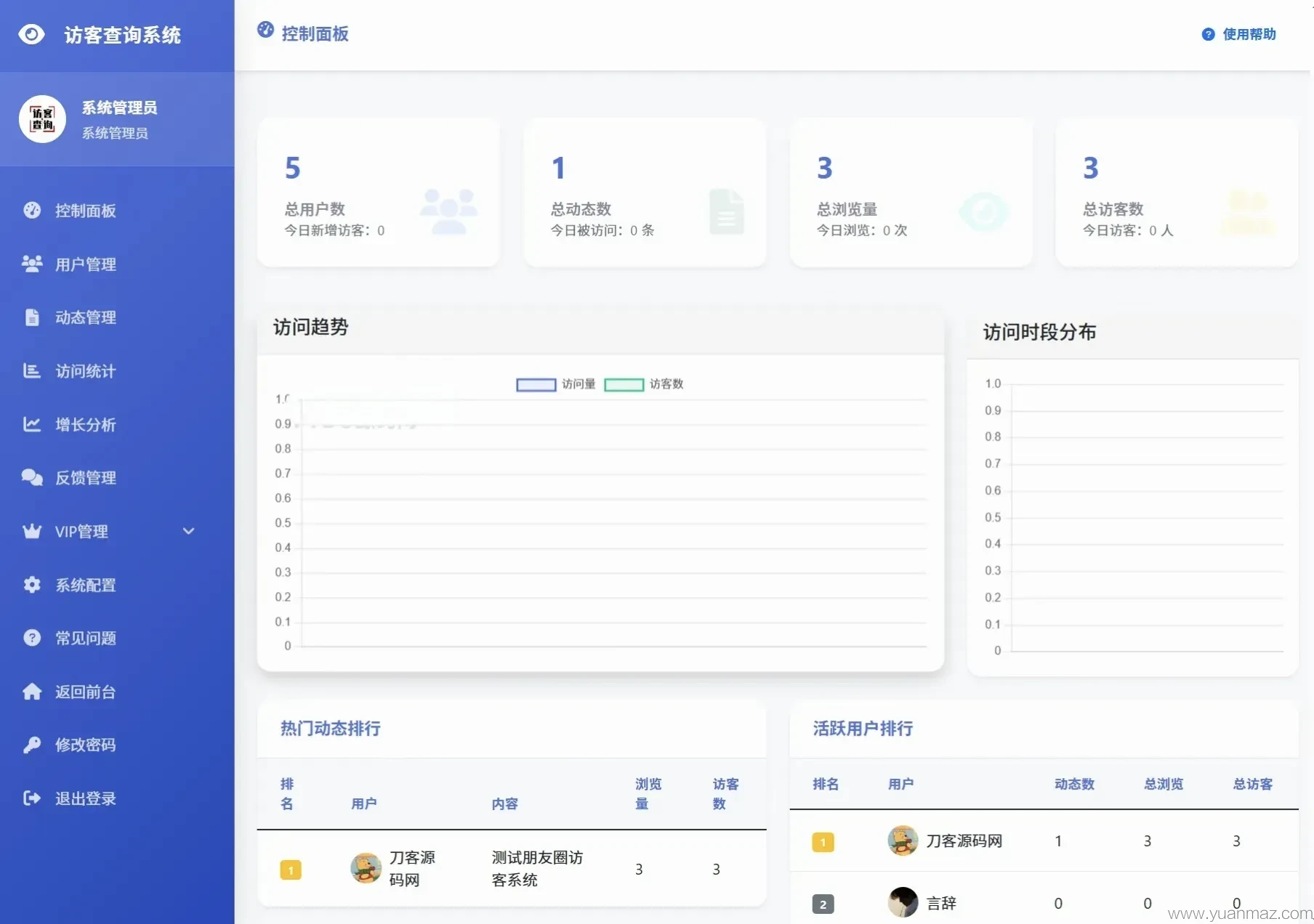Click the question mark icon next to 常见问题
This screenshot has width=1314, height=924.
32,638
